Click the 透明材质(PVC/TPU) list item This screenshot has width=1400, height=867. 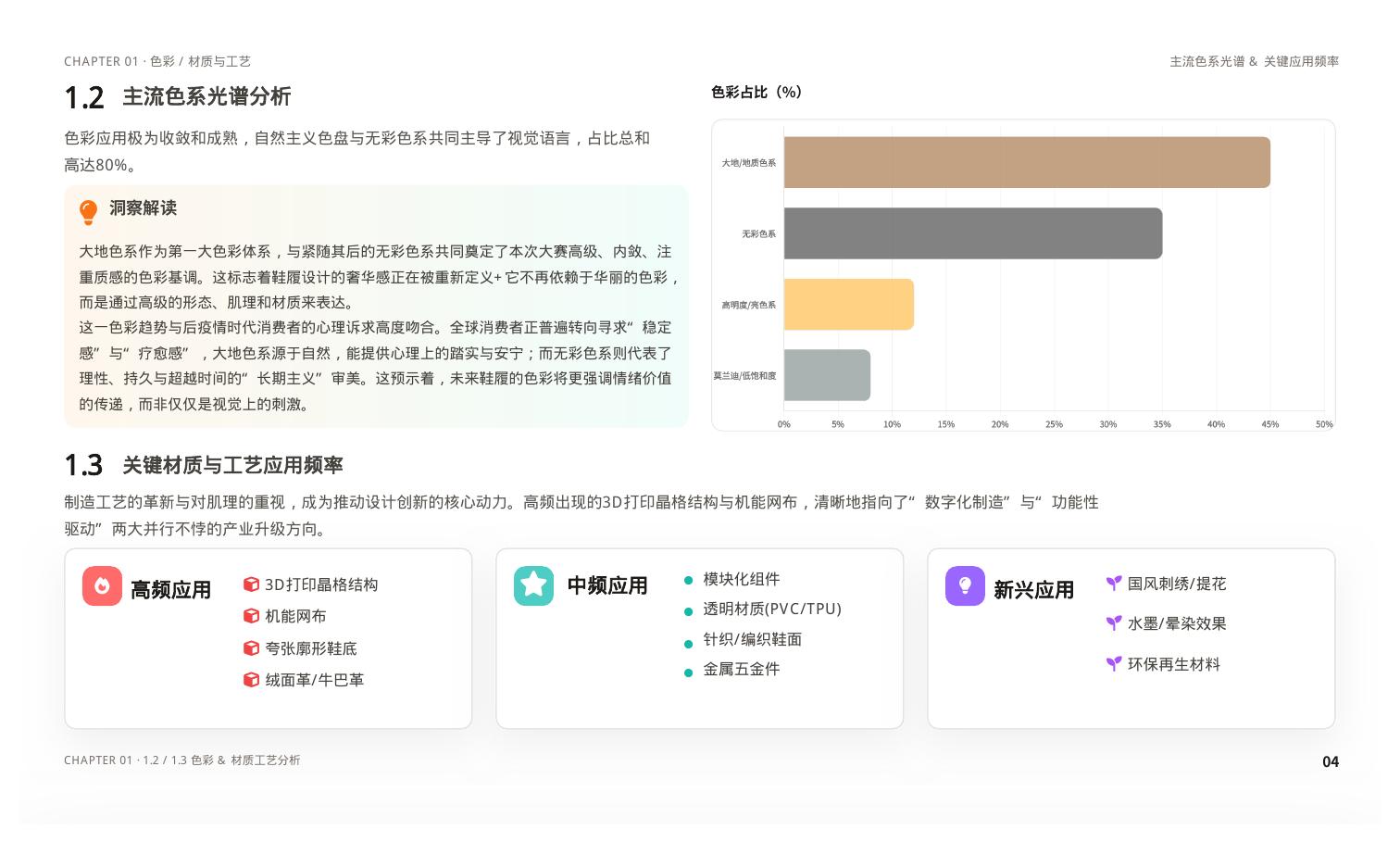(771, 609)
